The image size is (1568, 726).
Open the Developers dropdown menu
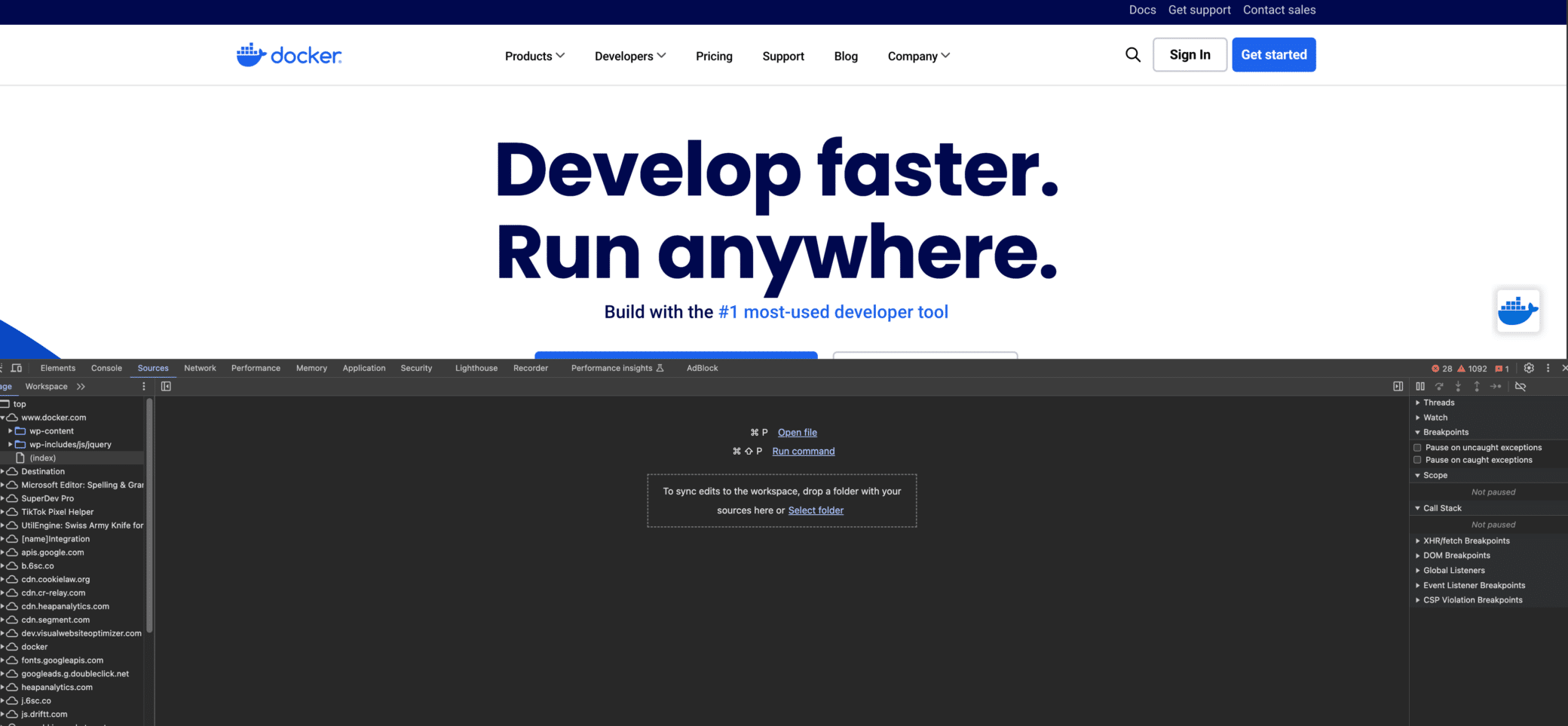coord(630,56)
